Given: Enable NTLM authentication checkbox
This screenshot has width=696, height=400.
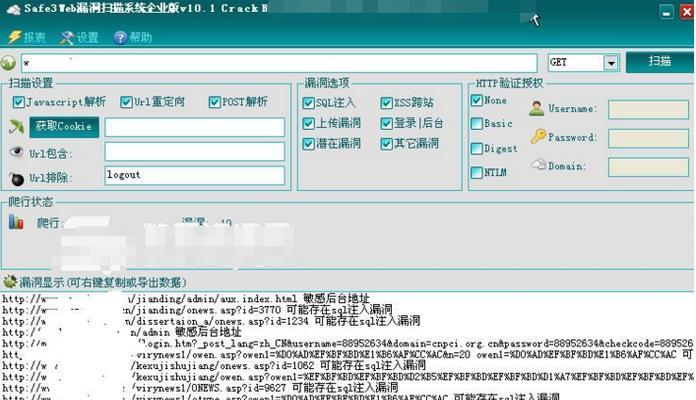Looking at the screenshot, I should point(477,172).
